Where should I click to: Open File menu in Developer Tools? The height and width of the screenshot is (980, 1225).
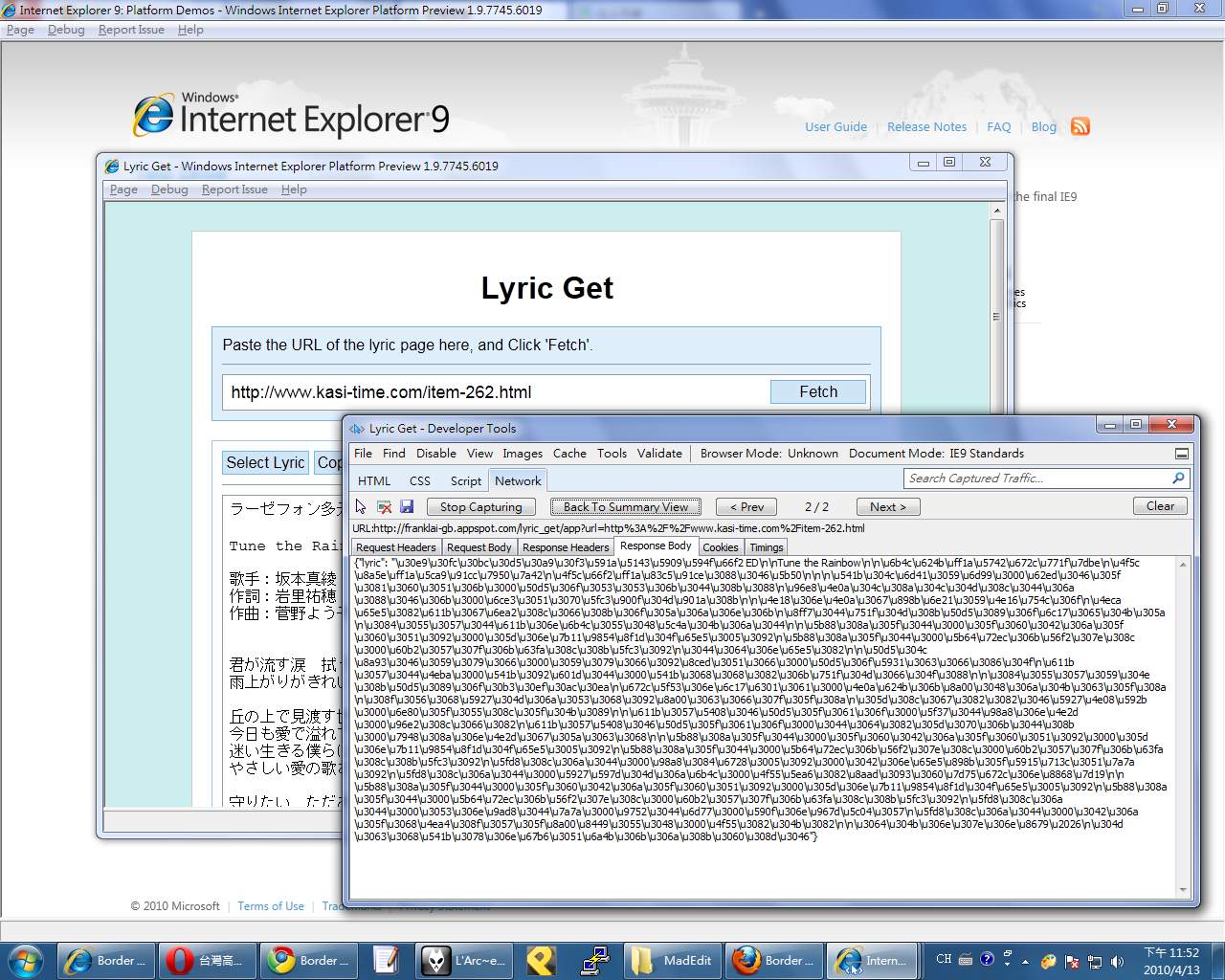[363, 454]
